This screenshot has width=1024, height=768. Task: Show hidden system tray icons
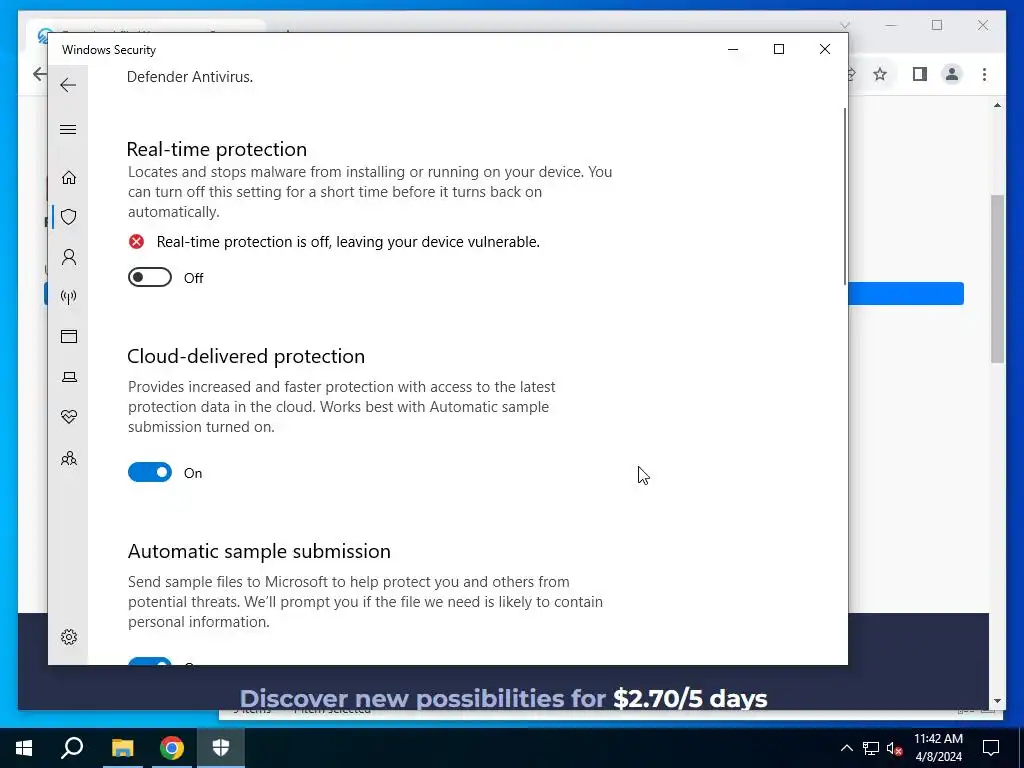click(846, 748)
